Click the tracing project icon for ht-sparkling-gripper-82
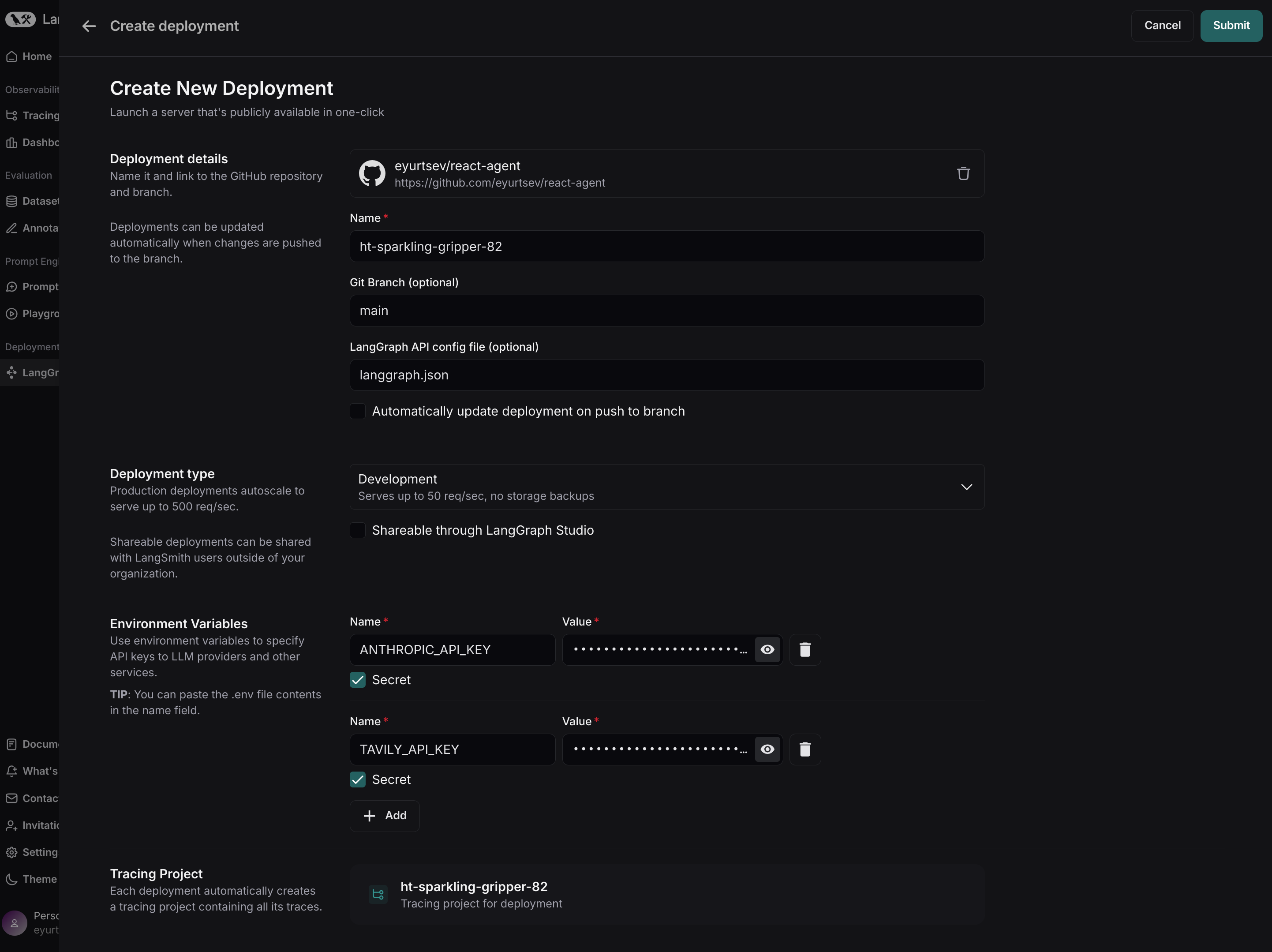 click(378, 895)
